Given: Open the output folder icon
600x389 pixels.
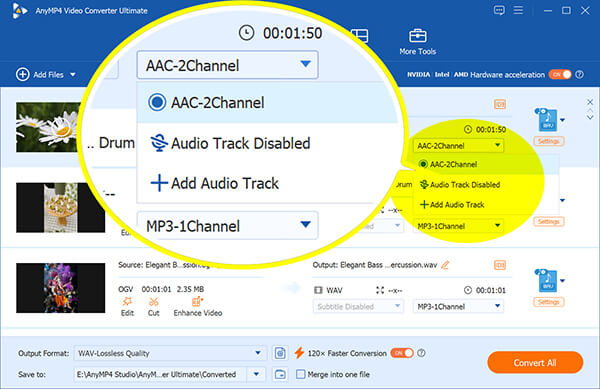Looking at the screenshot, I should pyautogui.click(x=280, y=374).
